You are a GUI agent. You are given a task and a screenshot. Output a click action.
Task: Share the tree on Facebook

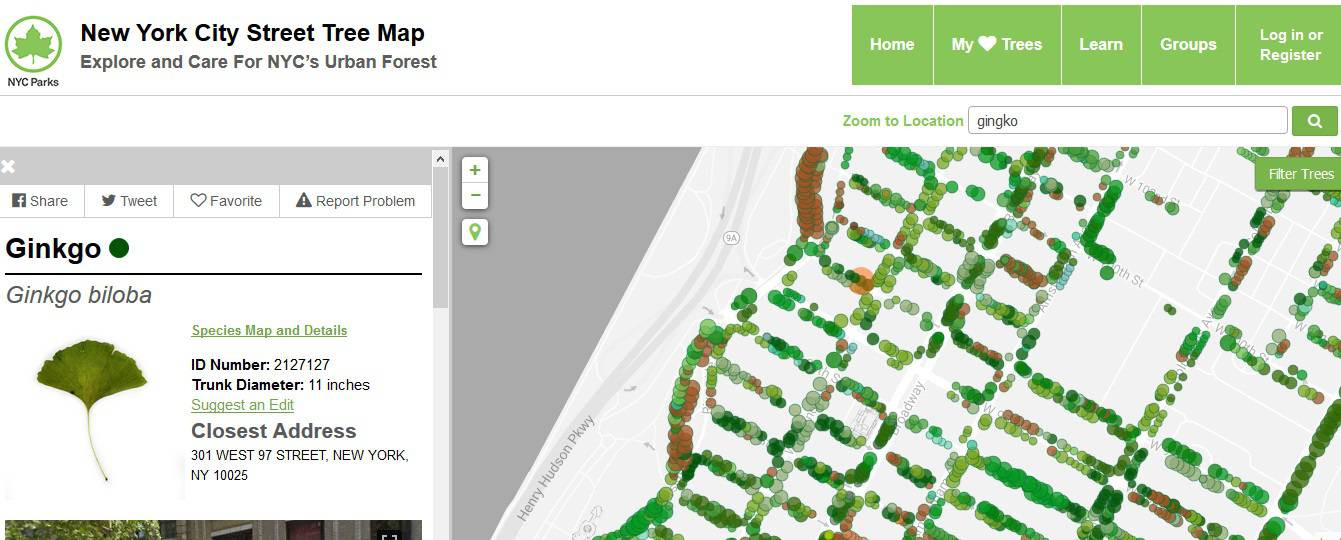pos(41,200)
